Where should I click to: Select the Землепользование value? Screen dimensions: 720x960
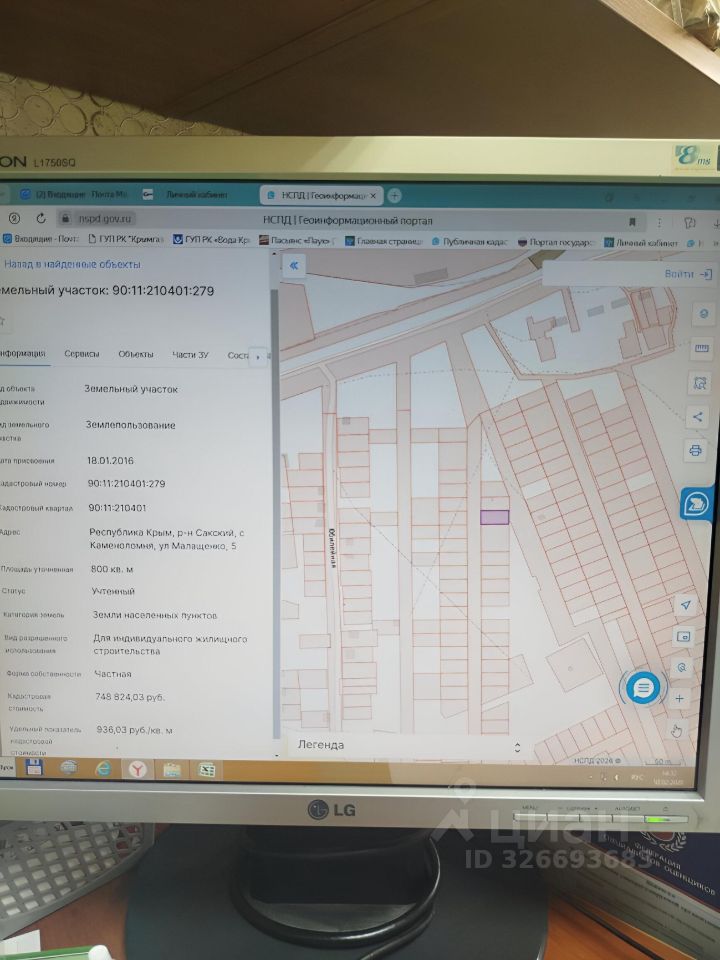130,425
